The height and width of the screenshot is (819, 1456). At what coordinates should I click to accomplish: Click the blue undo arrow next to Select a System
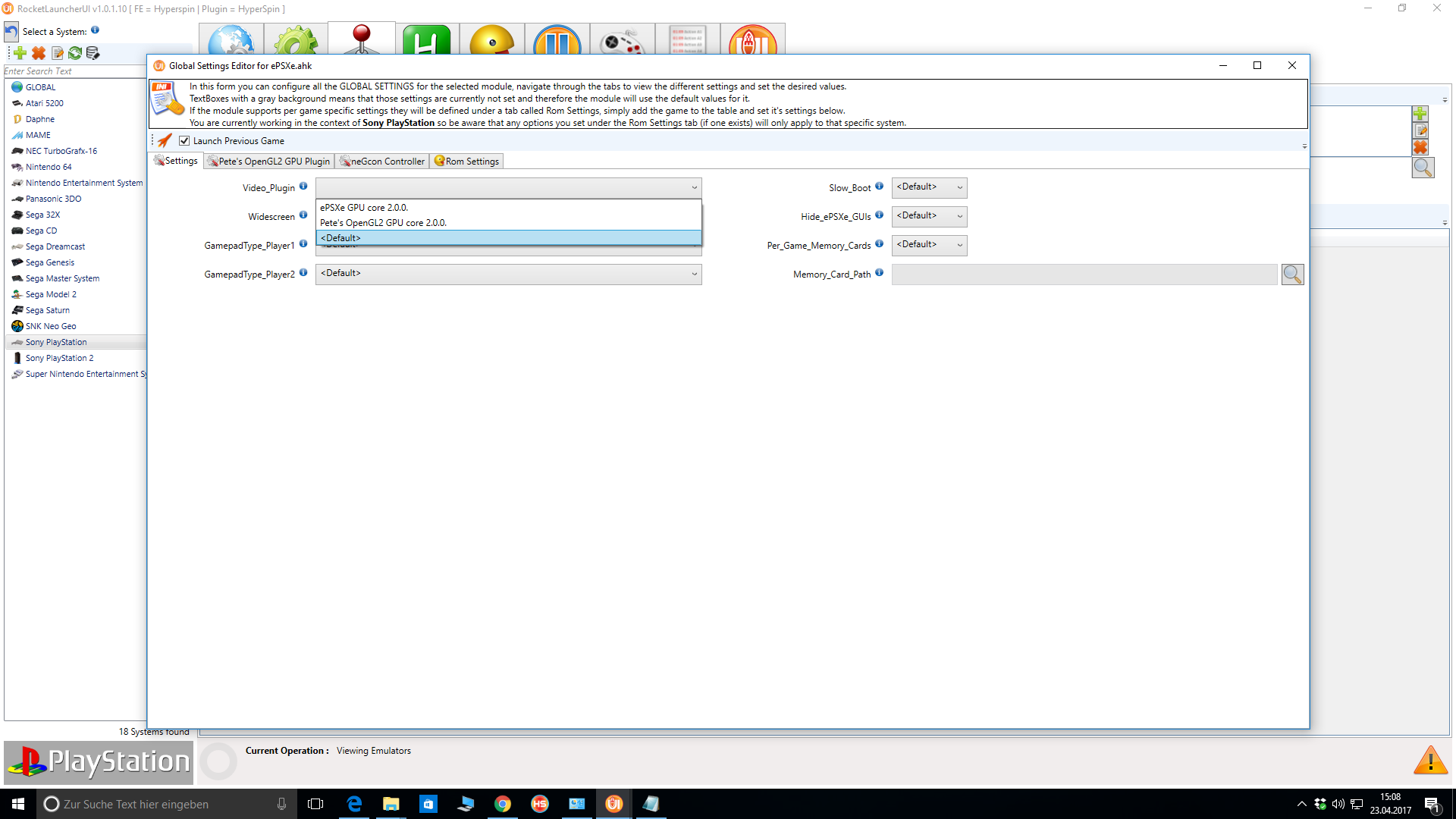point(11,32)
